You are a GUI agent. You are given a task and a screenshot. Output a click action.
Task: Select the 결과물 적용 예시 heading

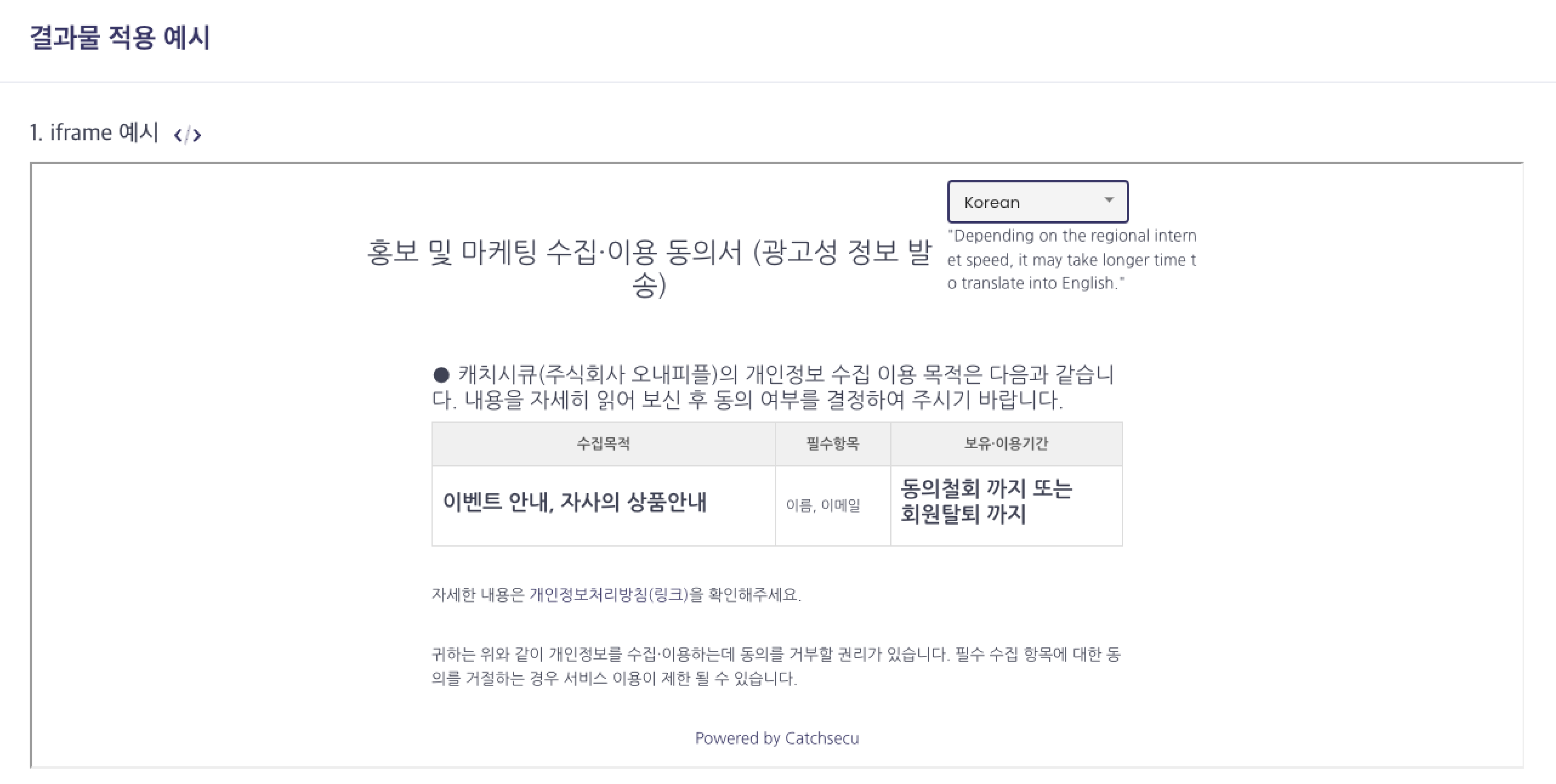coord(120,38)
